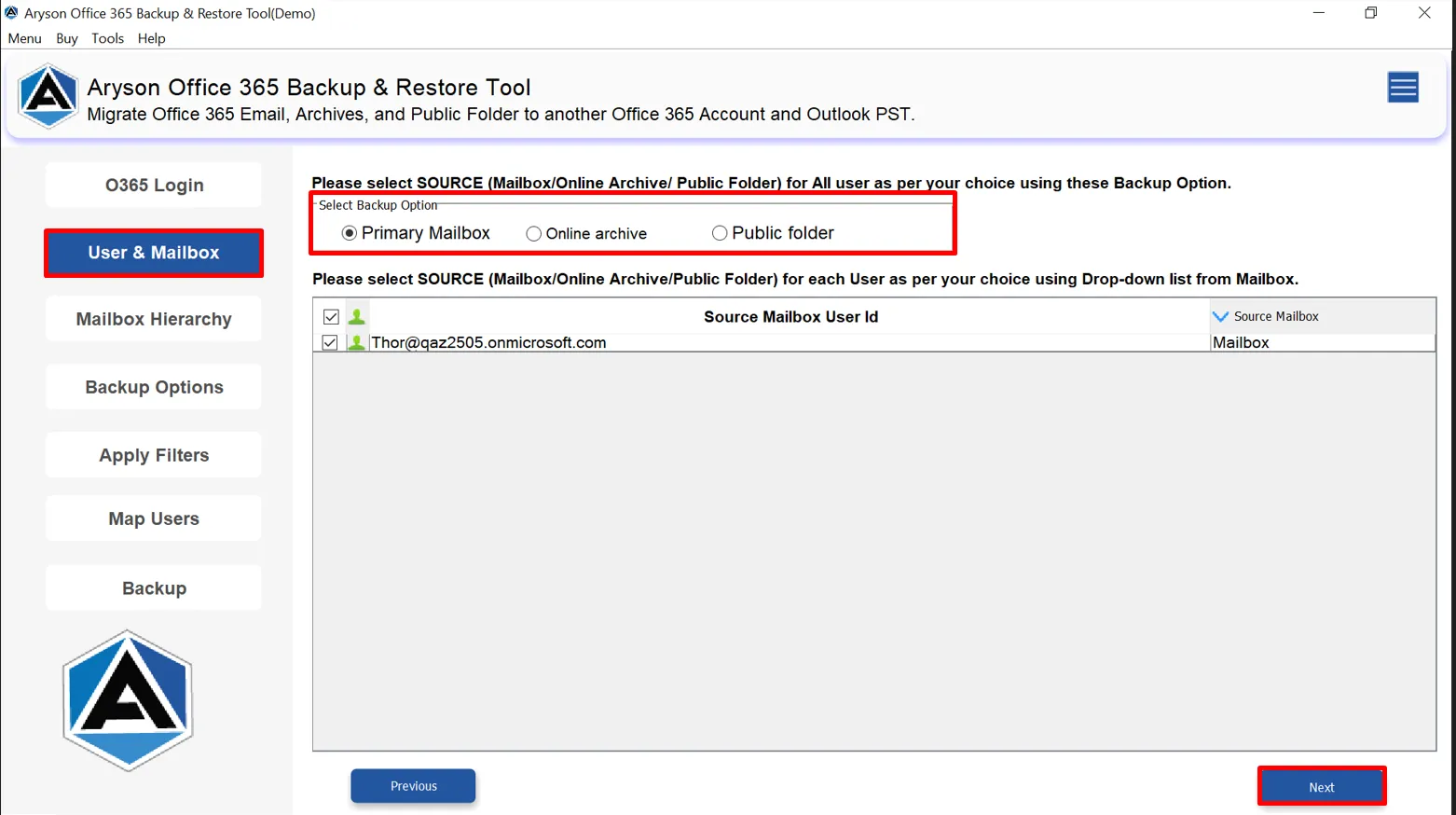Expand the Source Mailbox header dropdown arrow
This screenshot has width=1456, height=815.
pos(1220,317)
